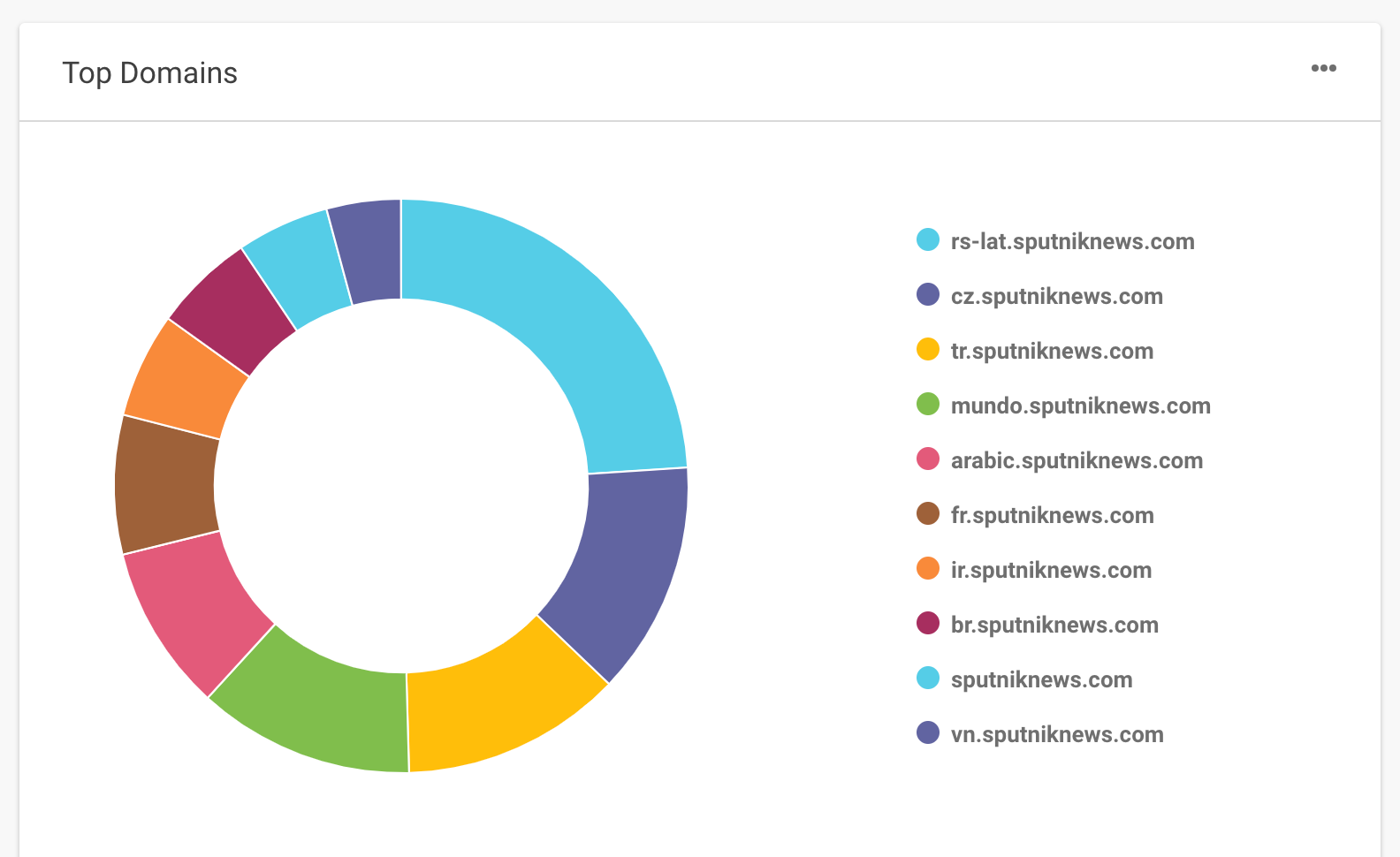Click the cz.sputniknews.com legend color dot
This screenshot has height=857, width=1400.
pyautogui.click(x=928, y=294)
